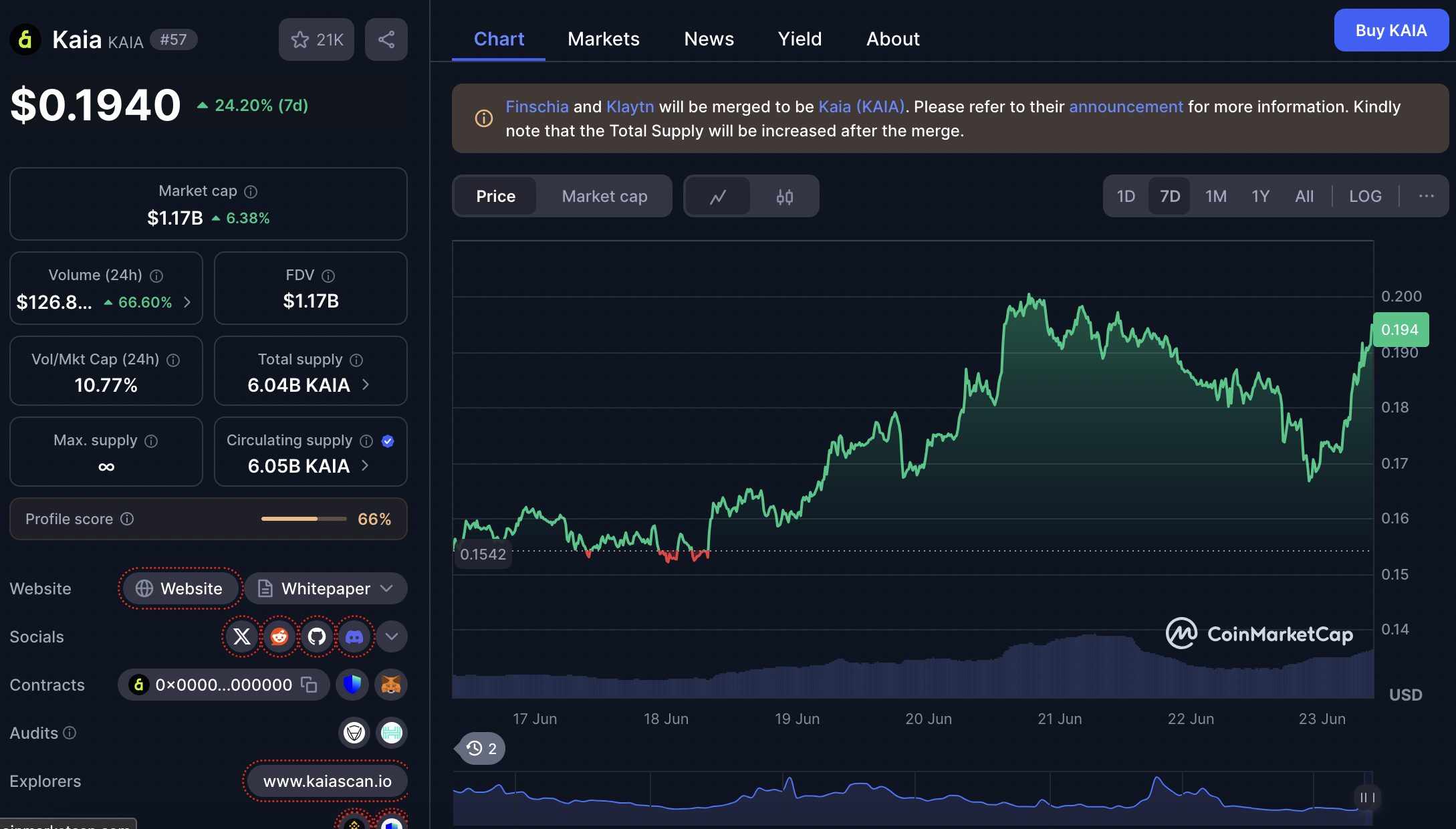Click the Kaia (KAIA) link in banner
The width and height of the screenshot is (1456, 829).
pos(861,107)
